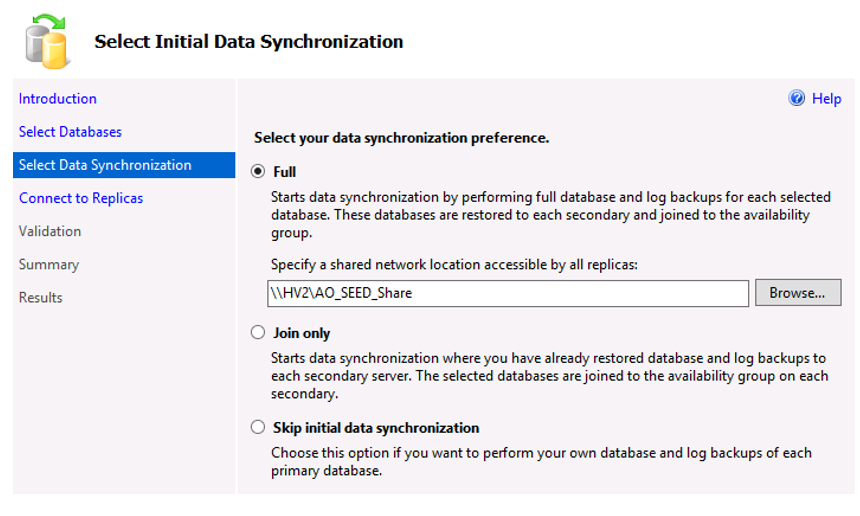Click the Join only description paragraph
Screen dimensions: 860x516
(550, 376)
